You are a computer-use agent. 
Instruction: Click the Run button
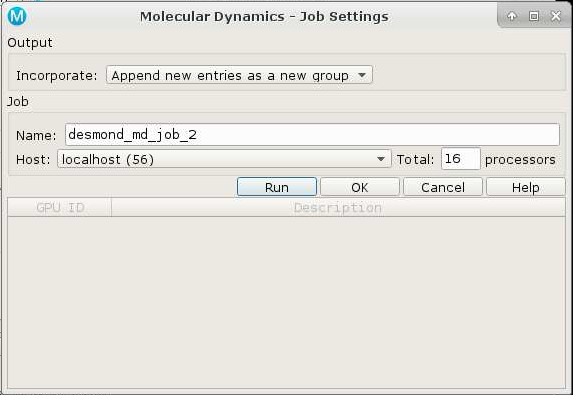coord(277,187)
